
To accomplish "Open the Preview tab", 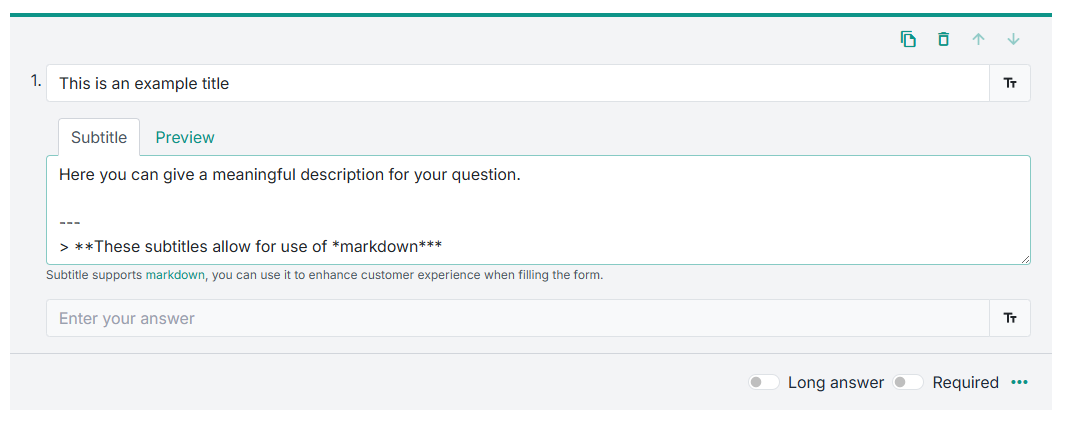I will click(x=185, y=137).
